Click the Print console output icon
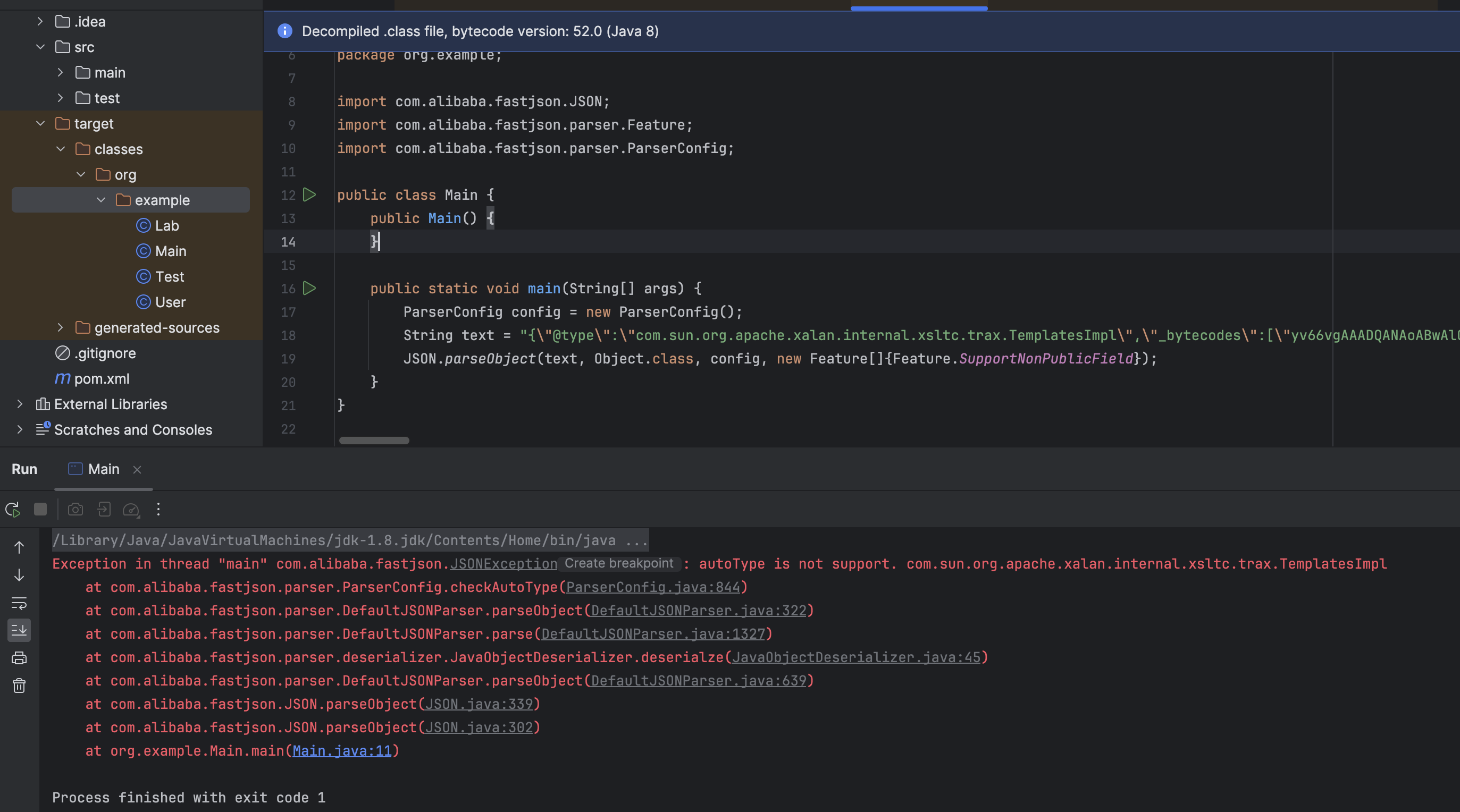This screenshot has width=1460, height=812. [x=19, y=658]
